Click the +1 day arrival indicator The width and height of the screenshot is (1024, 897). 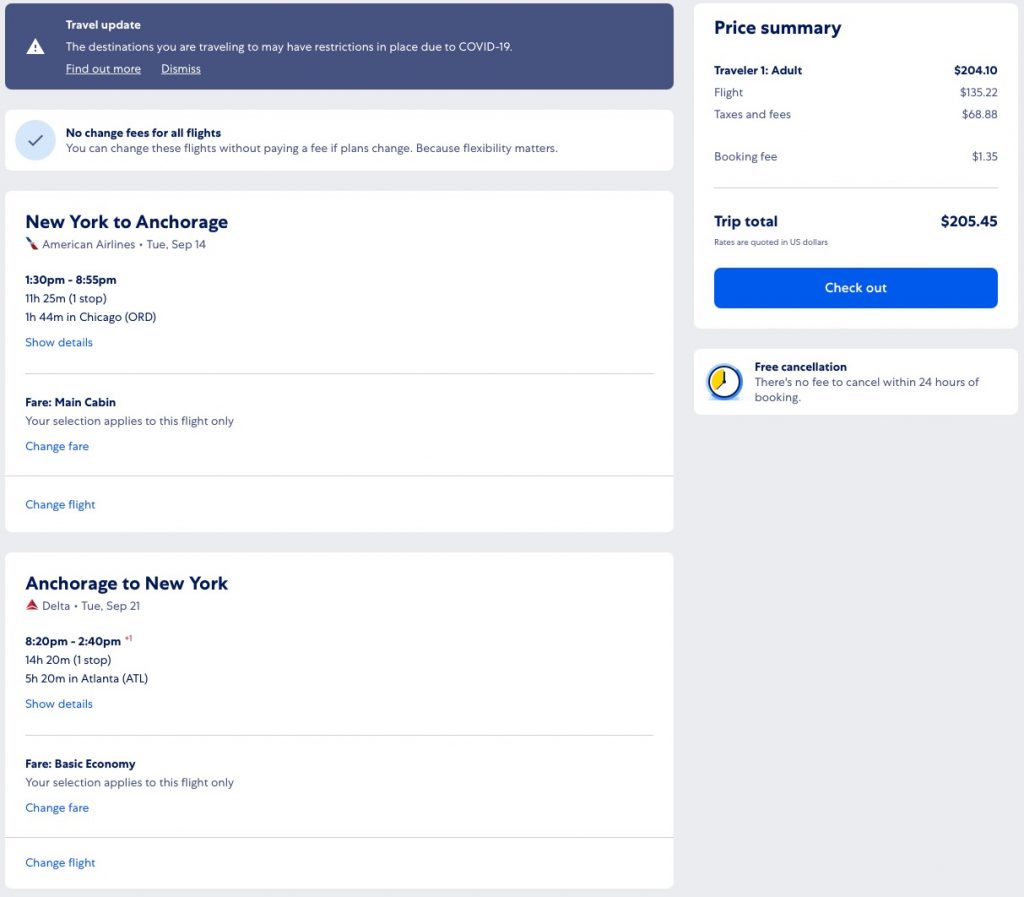click(x=129, y=638)
